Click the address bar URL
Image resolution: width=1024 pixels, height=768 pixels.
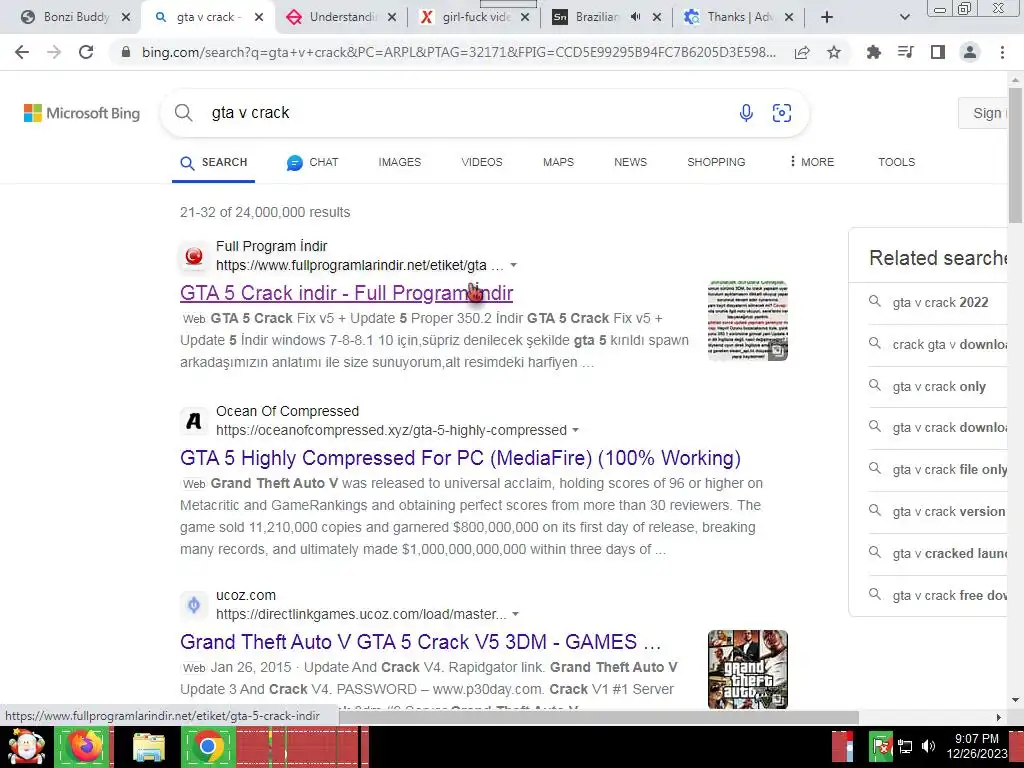[458, 52]
